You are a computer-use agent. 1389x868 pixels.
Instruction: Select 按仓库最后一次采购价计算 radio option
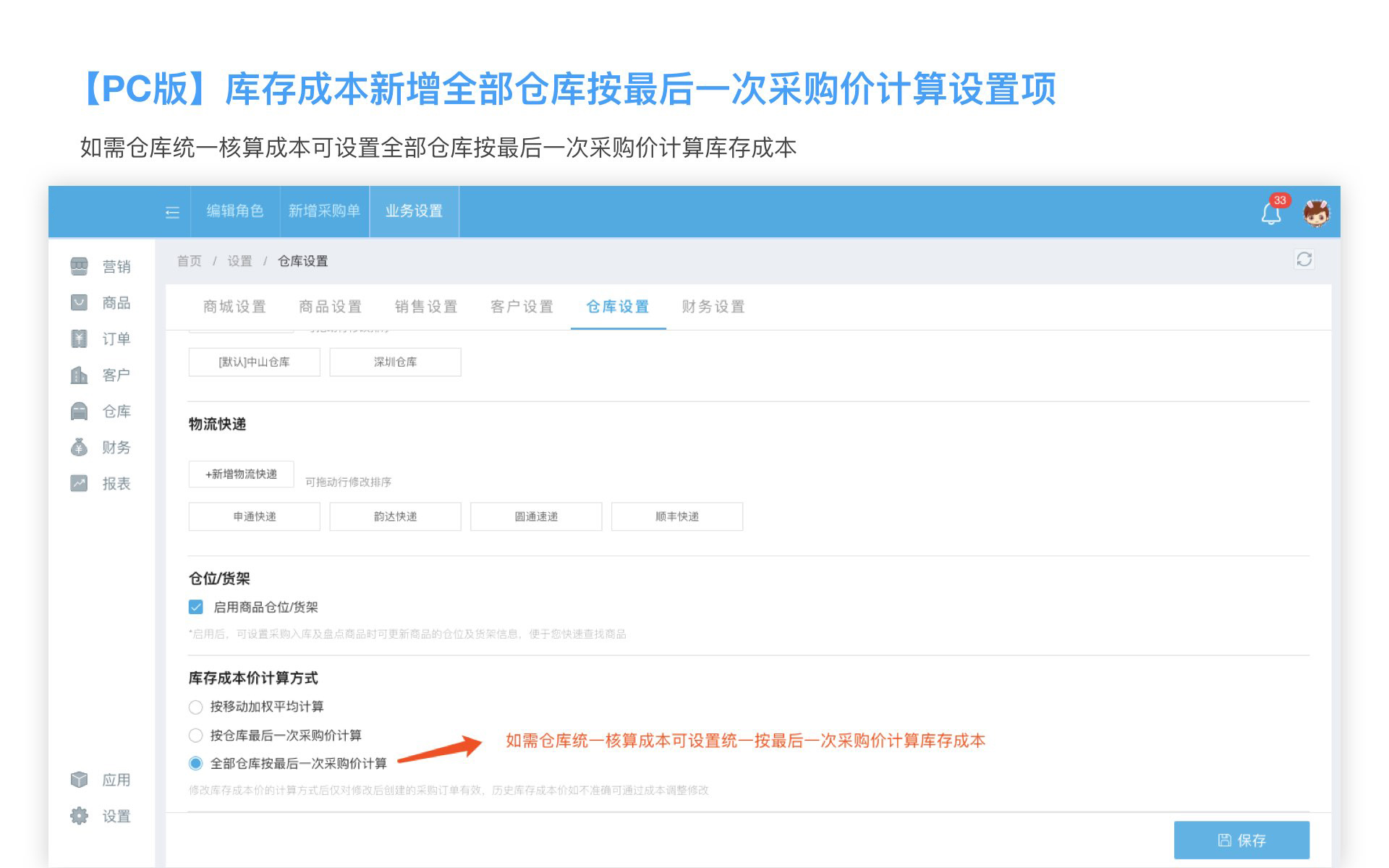(x=195, y=736)
